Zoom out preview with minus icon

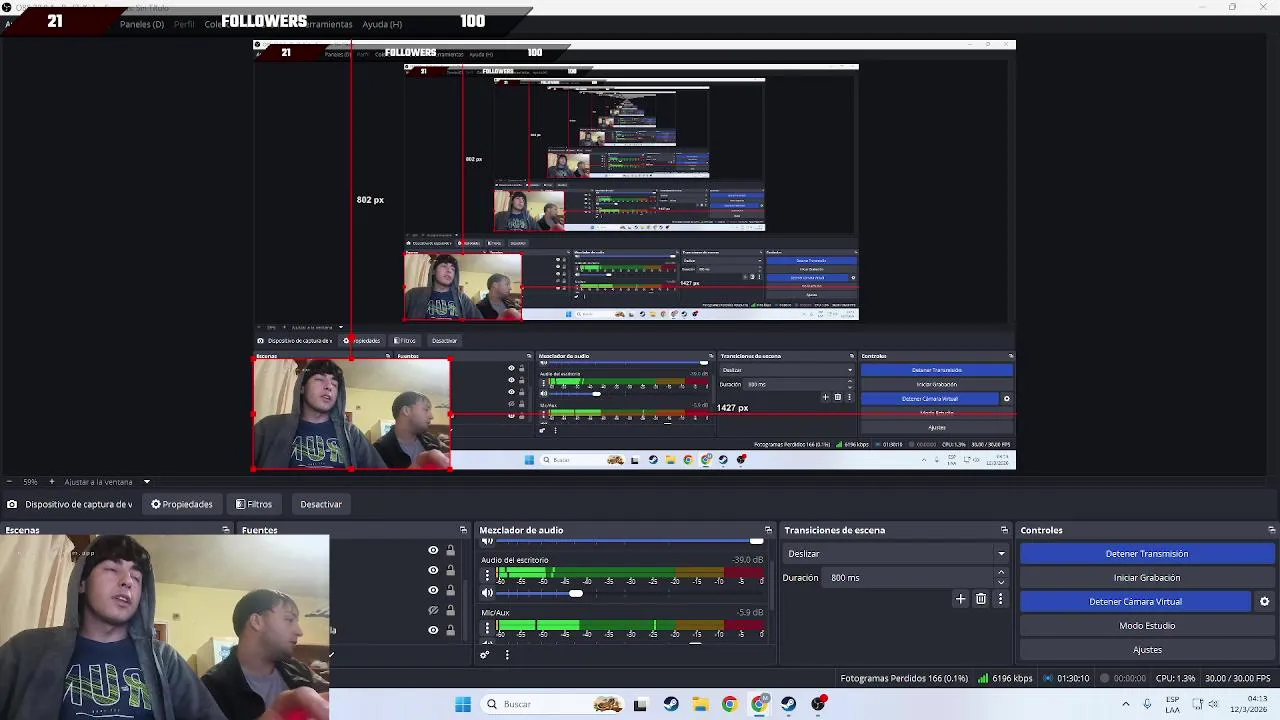pyautogui.click(x=9, y=482)
